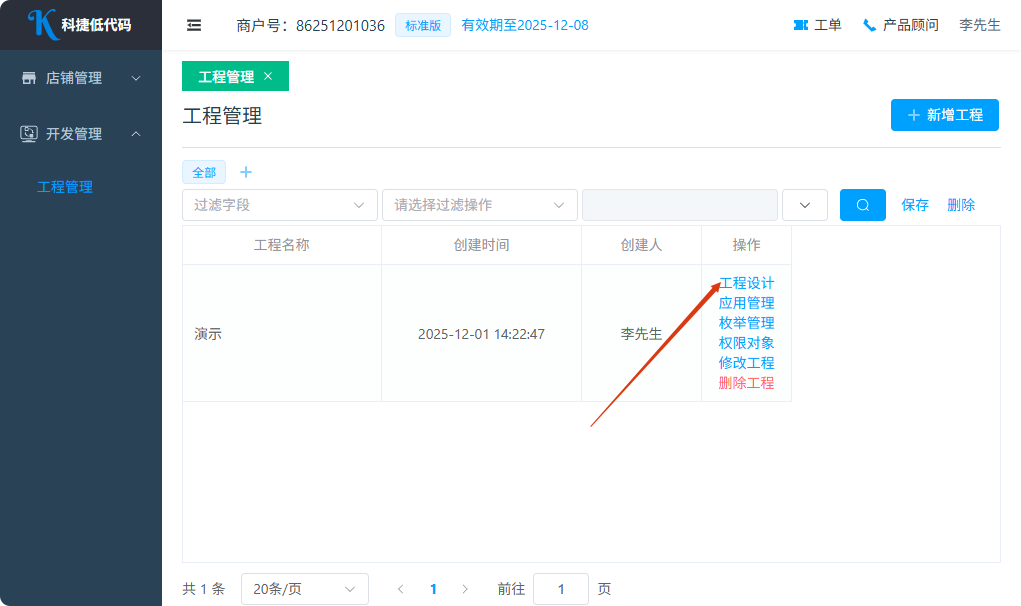Expand 店铺管理 sidebar menu

(80, 78)
